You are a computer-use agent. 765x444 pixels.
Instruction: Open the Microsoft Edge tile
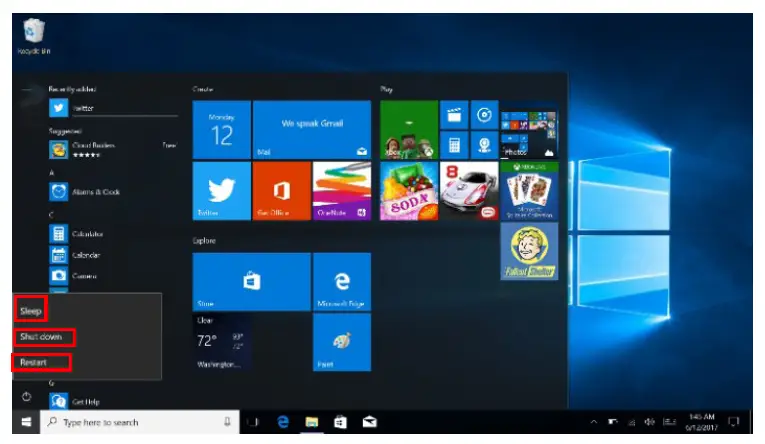click(342, 282)
